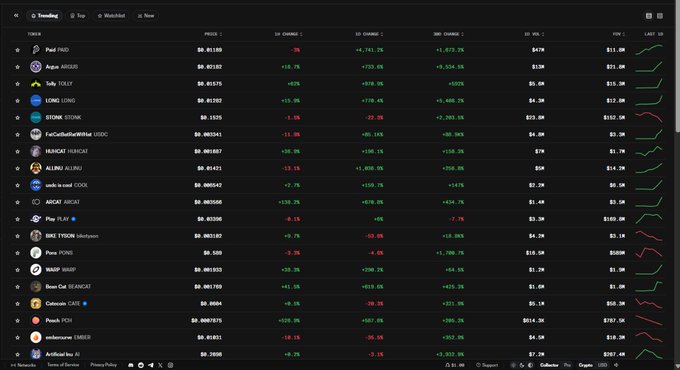Switch to the New tab
The height and width of the screenshot is (370, 680).
click(x=146, y=16)
